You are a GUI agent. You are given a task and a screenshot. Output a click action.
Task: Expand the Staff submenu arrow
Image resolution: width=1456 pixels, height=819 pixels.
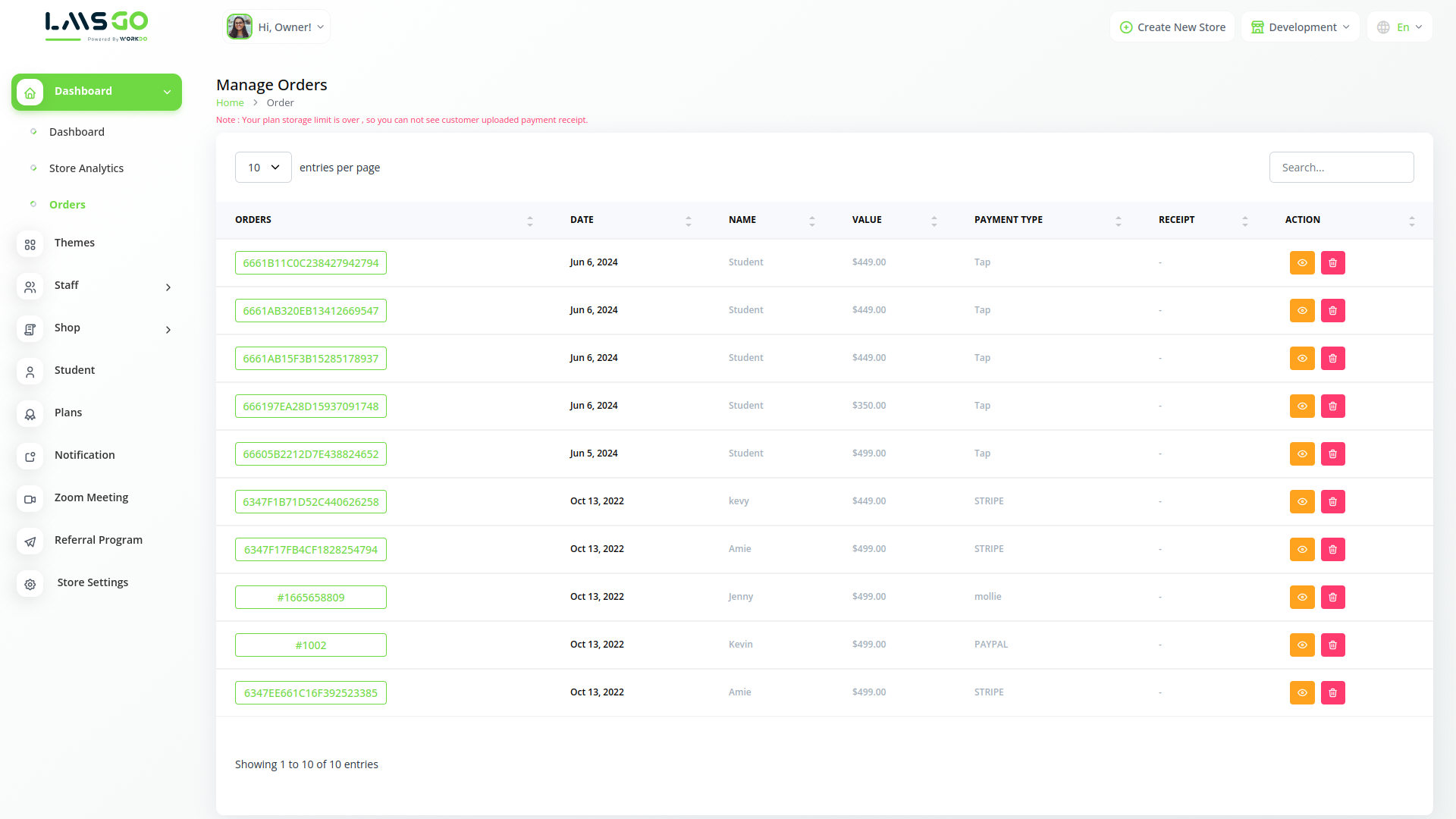tap(168, 287)
